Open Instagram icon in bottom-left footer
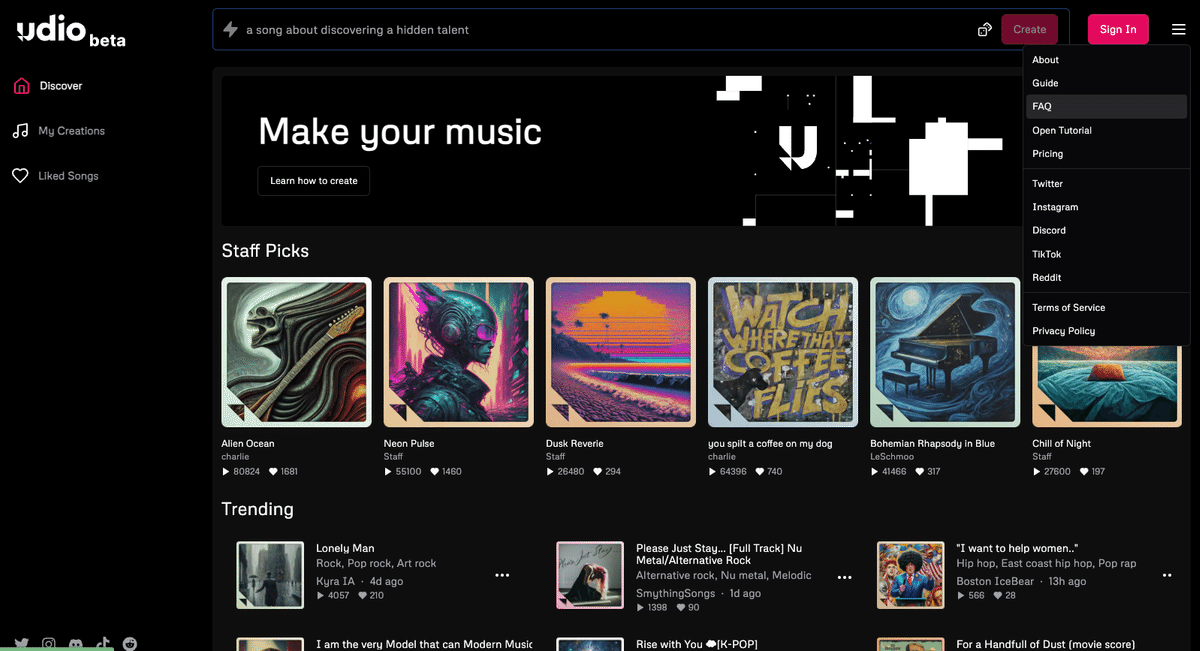Screen dimensions: 1200x651 [48, 644]
